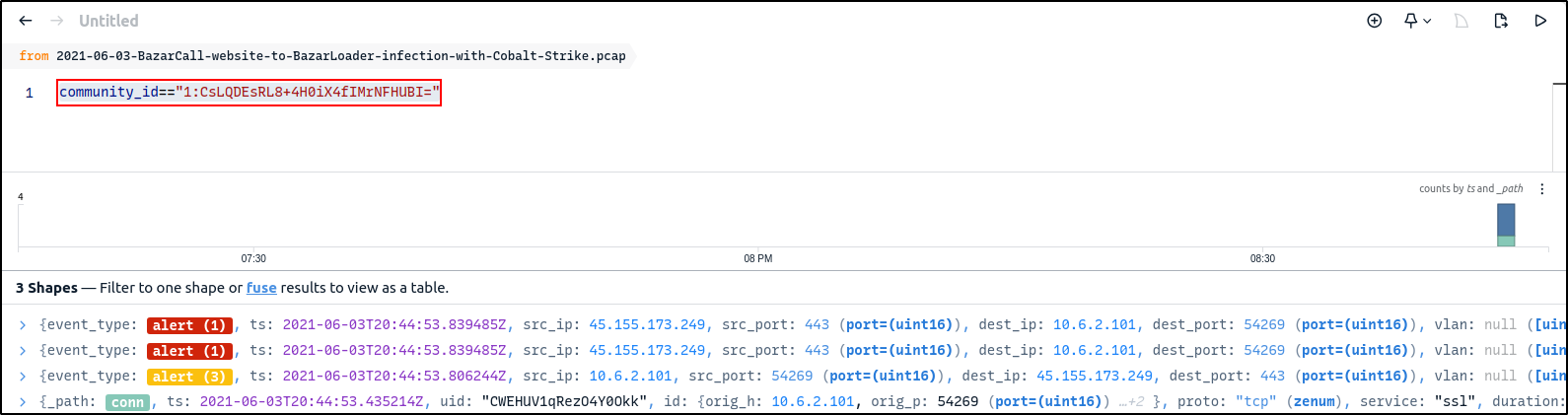
Task: Open the dropdown arrow beside the pin
Action: pos(1427,21)
